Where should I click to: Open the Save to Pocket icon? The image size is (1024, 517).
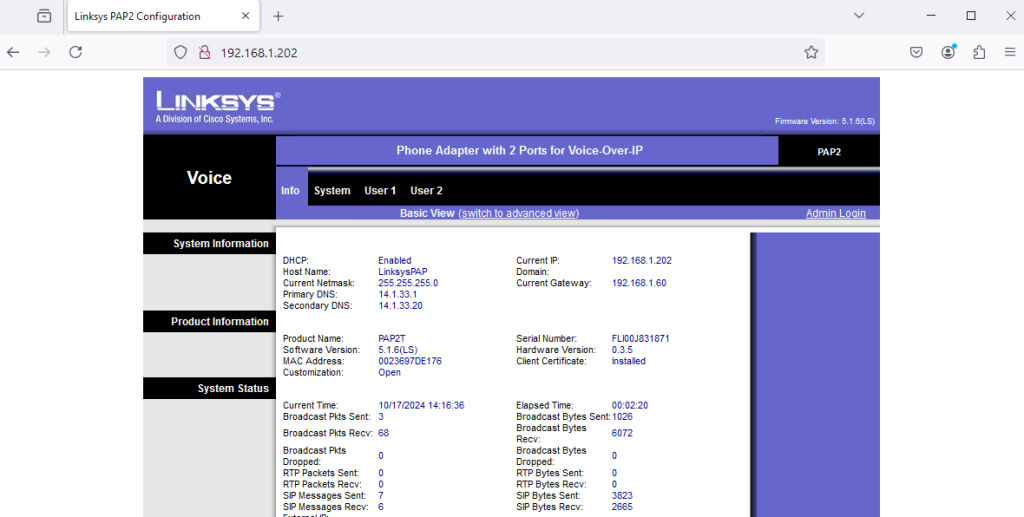pyautogui.click(x=916, y=52)
